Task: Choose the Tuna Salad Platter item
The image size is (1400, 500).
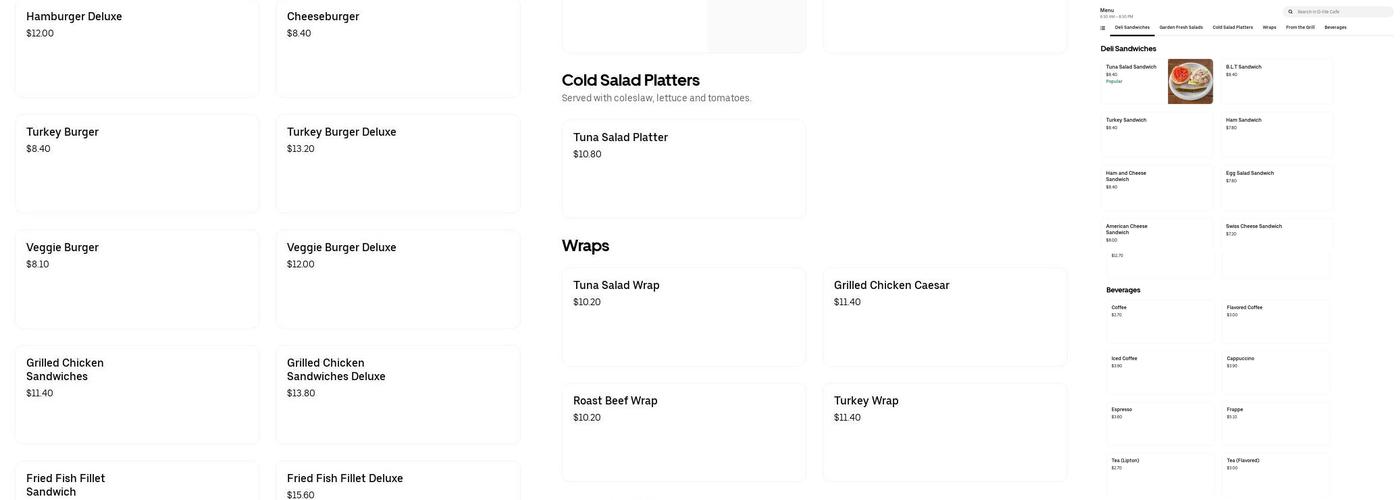Action: (684, 168)
